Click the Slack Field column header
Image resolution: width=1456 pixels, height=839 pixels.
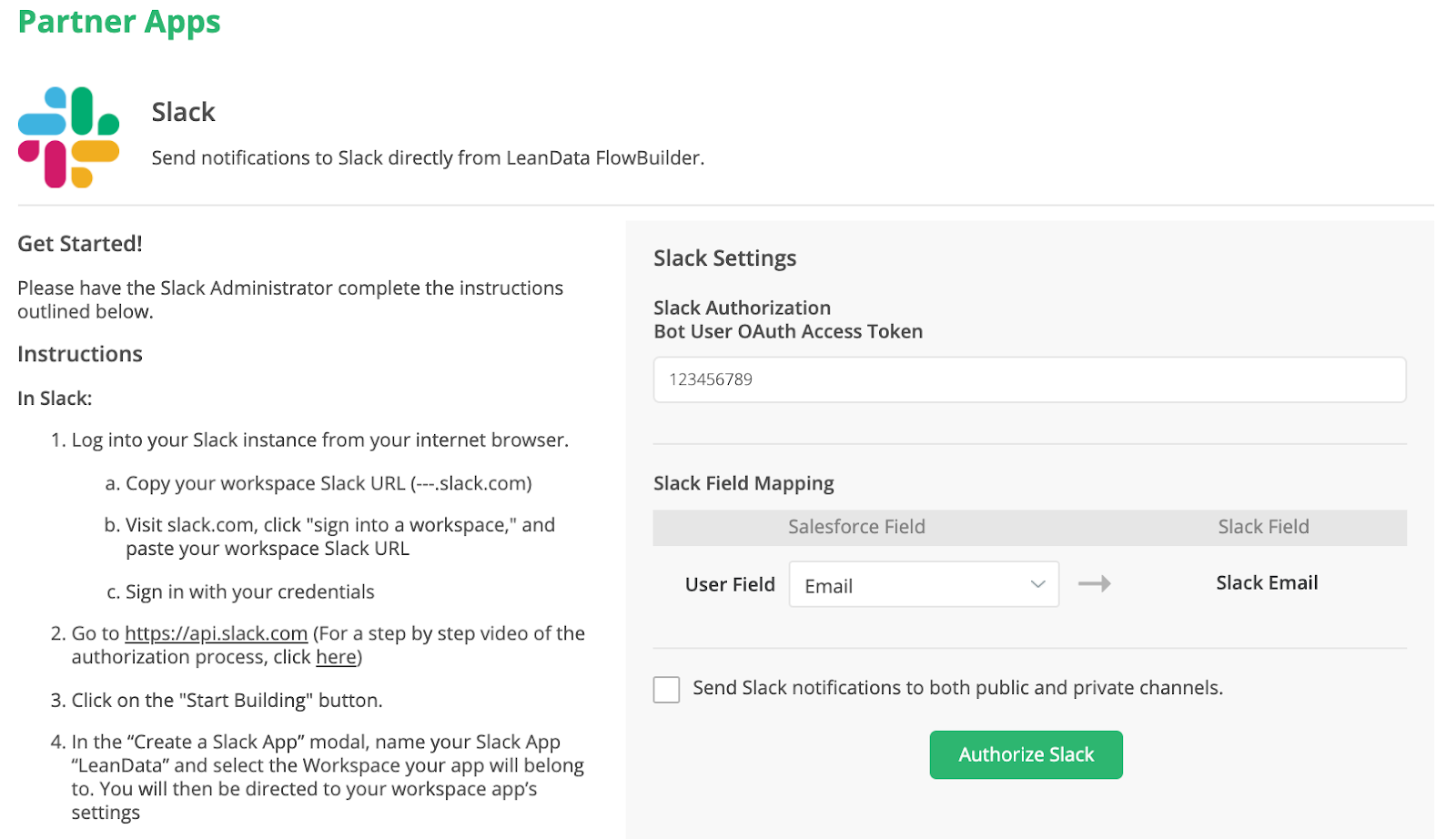pos(1263,526)
